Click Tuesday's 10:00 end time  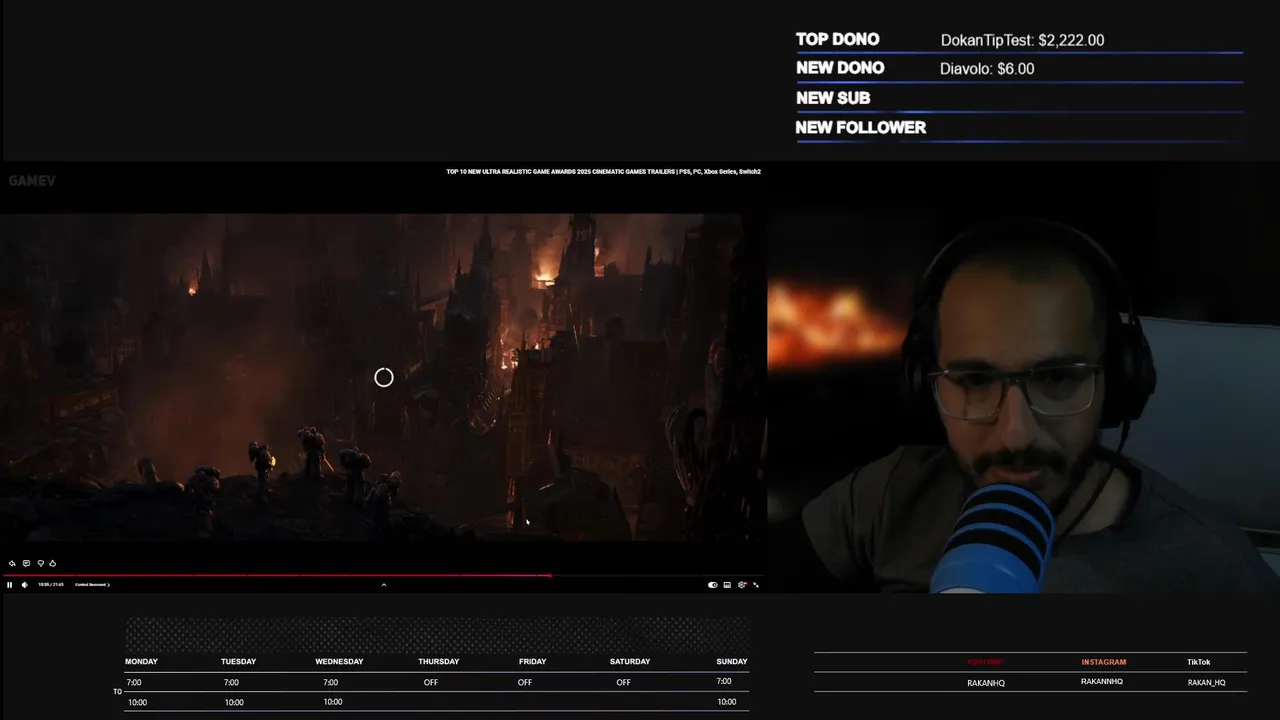pyautogui.click(x=234, y=702)
